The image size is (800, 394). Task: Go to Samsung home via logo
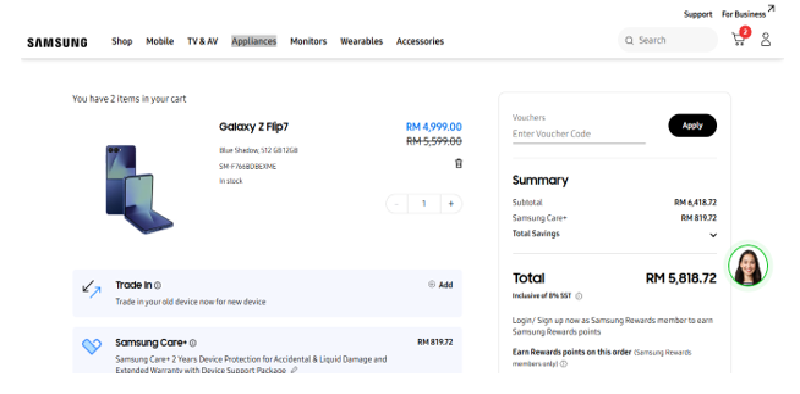click(57, 42)
